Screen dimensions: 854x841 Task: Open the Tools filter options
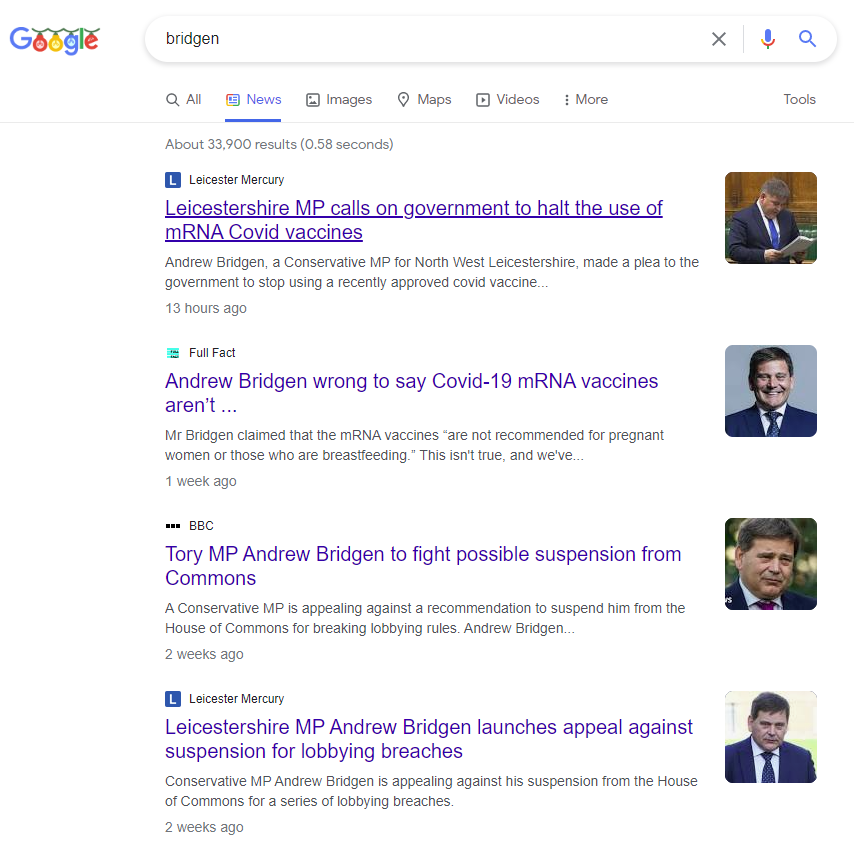[799, 100]
